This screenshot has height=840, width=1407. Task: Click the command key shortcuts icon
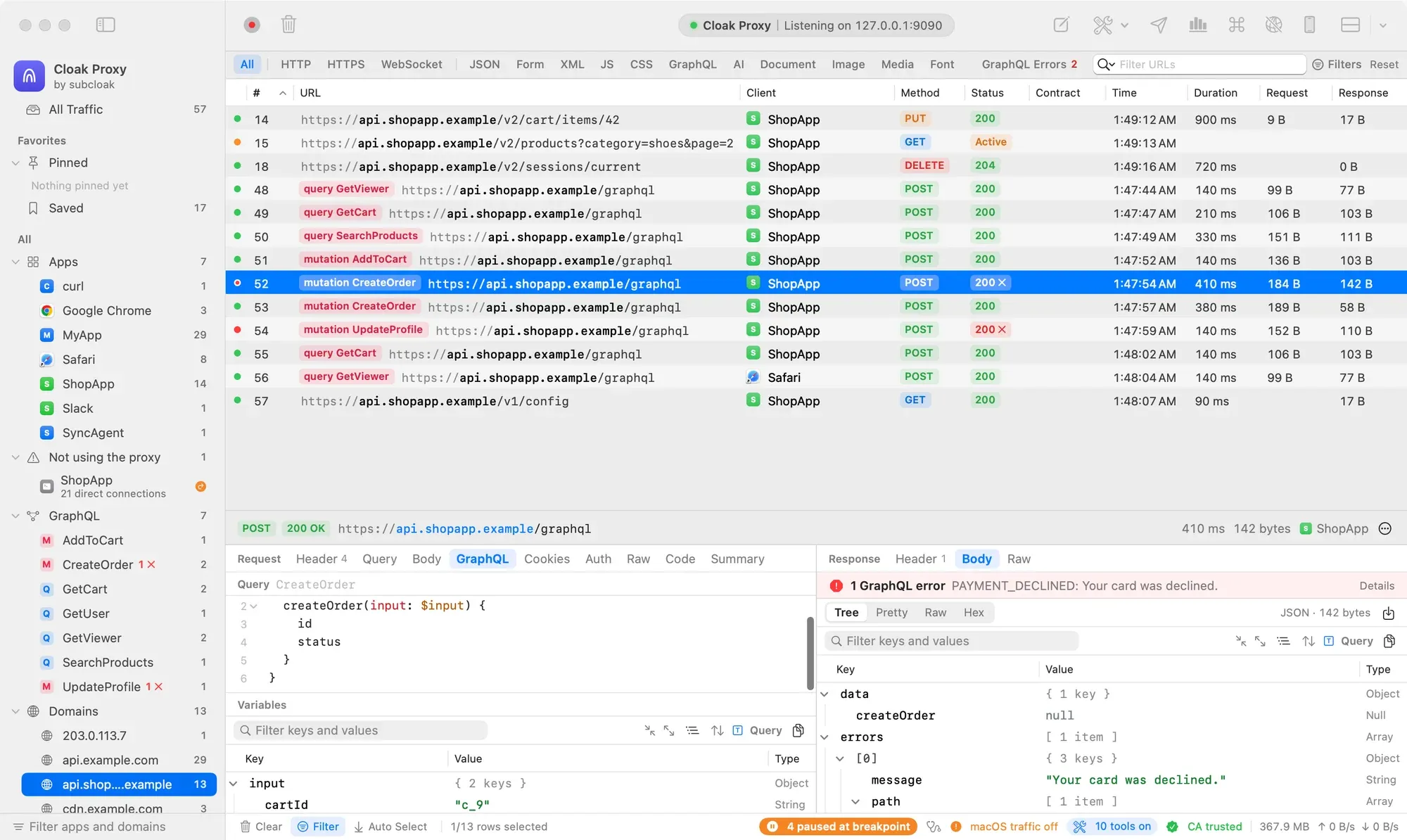tap(1236, 25)
